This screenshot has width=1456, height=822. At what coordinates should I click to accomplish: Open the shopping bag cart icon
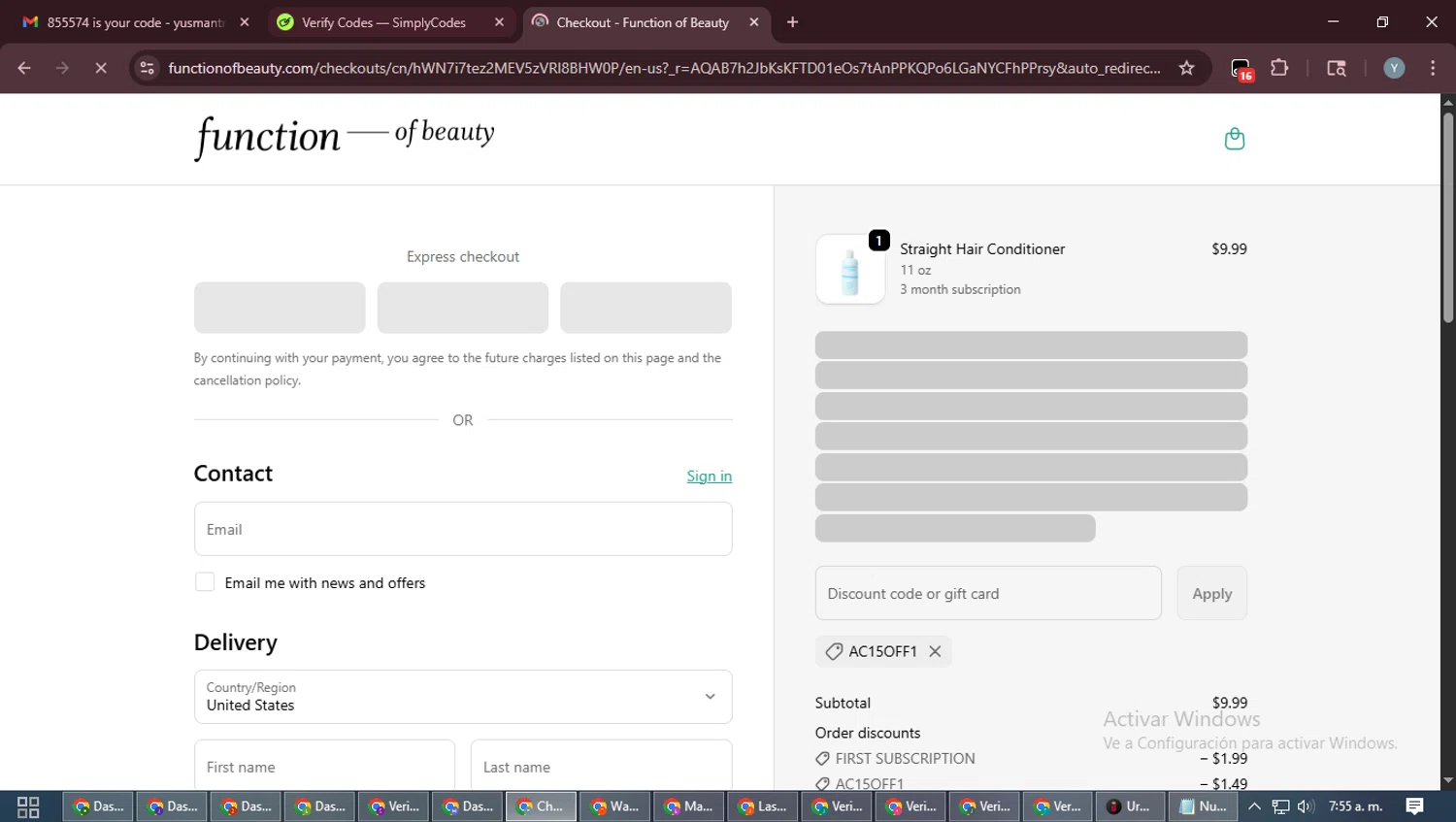point(1234,139)
